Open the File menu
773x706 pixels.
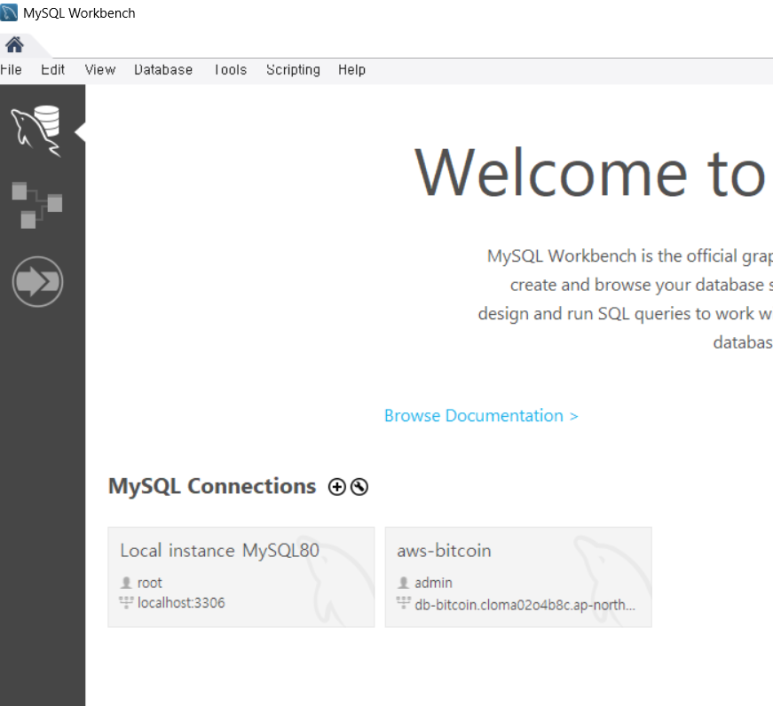coord(11,70)
